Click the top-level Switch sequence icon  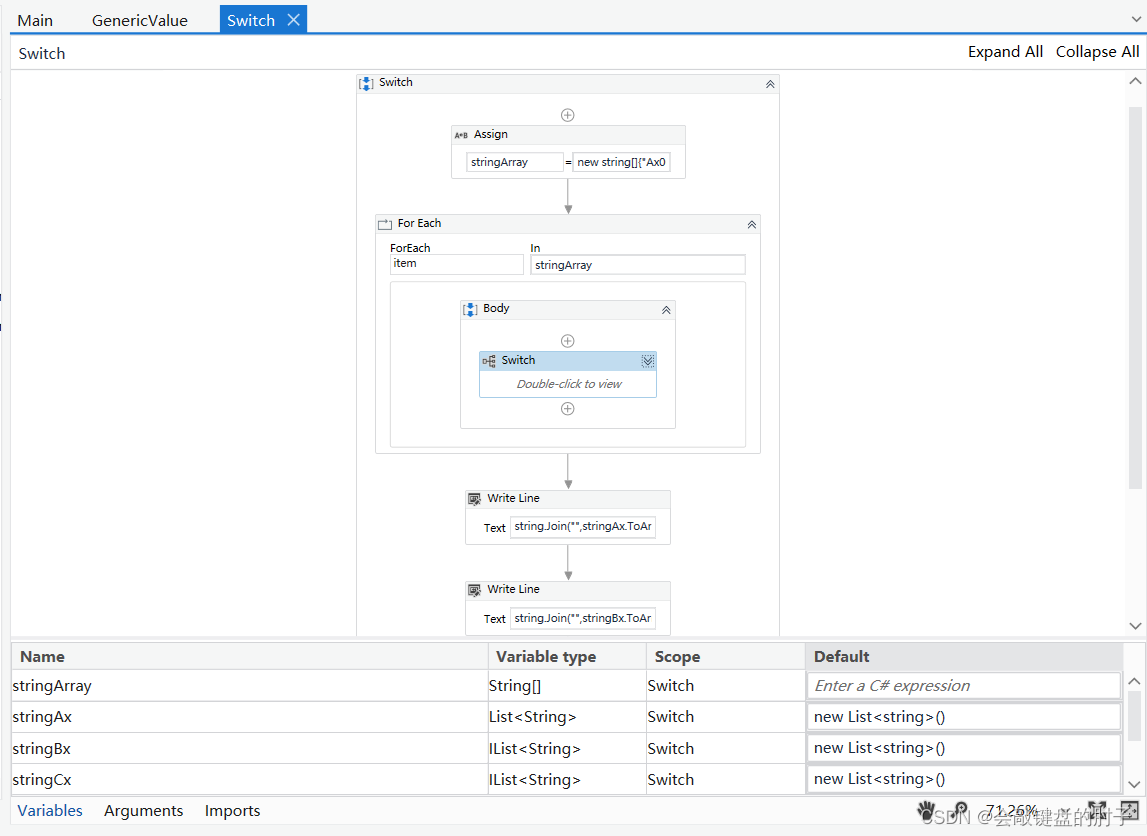(x=365, y=83)
